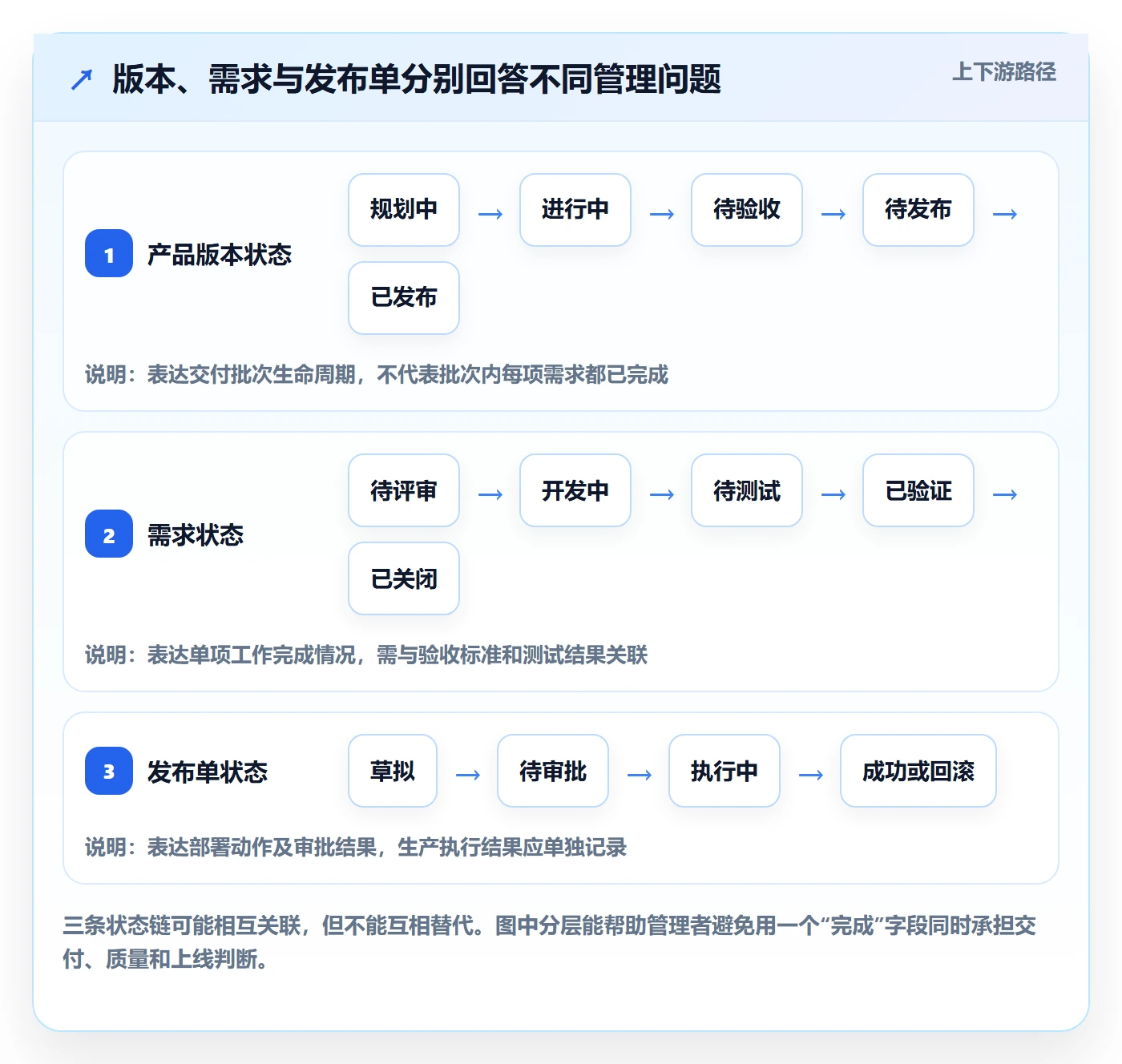This screenshot has width=1122, height=1064.
Task: Select the 已验证 status chip
Action: (x=918, y=490)
